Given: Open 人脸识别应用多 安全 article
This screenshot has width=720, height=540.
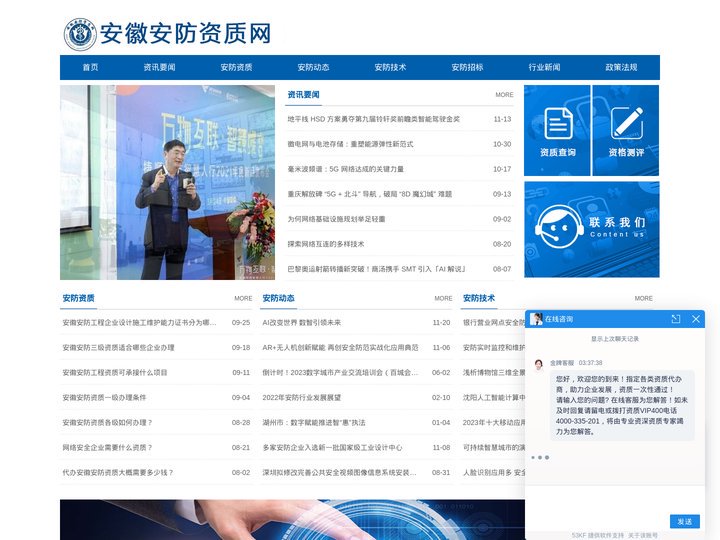Looking at the screenshot, I should click(x=494, y=472).
